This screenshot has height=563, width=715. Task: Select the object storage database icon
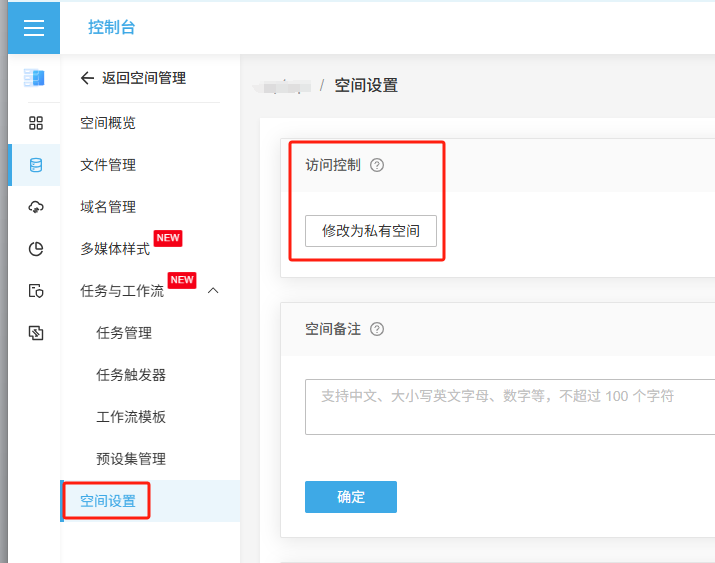tap(36, 165)
